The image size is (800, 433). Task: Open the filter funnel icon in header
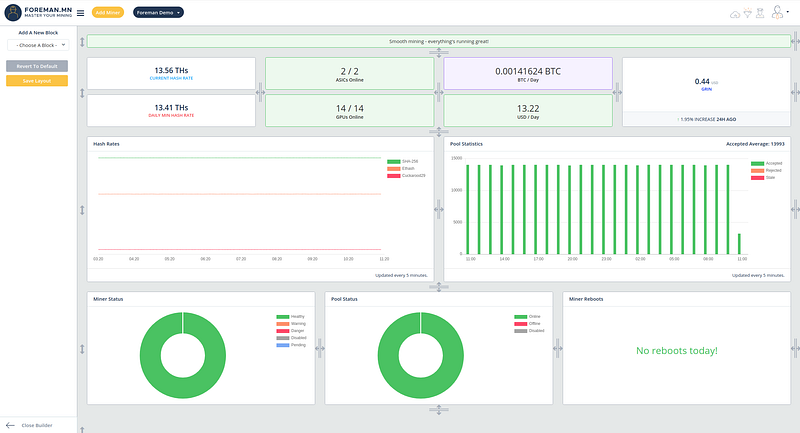click(x=746, y=13)
